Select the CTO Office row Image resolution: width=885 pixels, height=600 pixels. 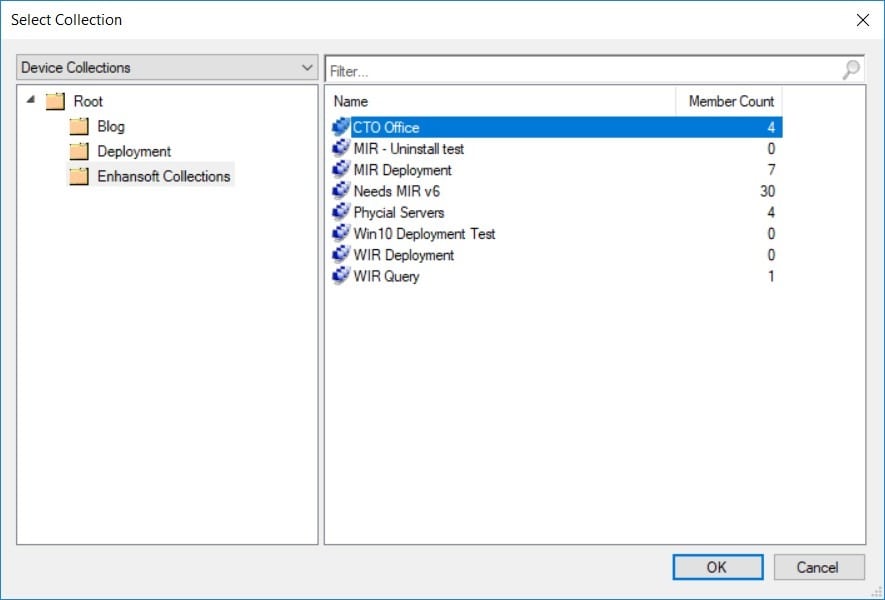click(557, 127)
